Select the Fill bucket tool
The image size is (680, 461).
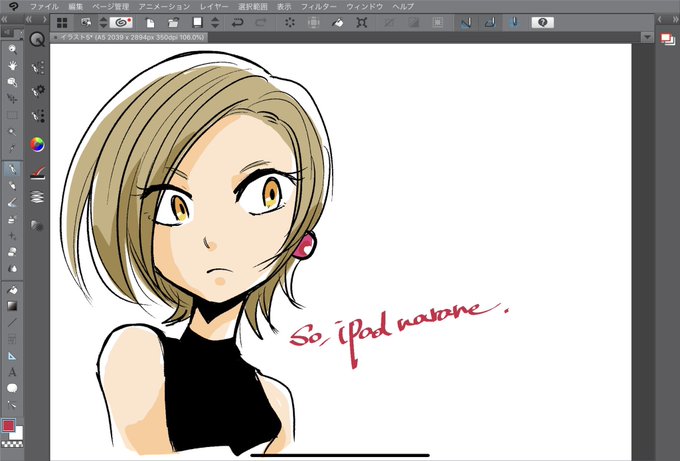pyautogui.click(x=12, y=289)
